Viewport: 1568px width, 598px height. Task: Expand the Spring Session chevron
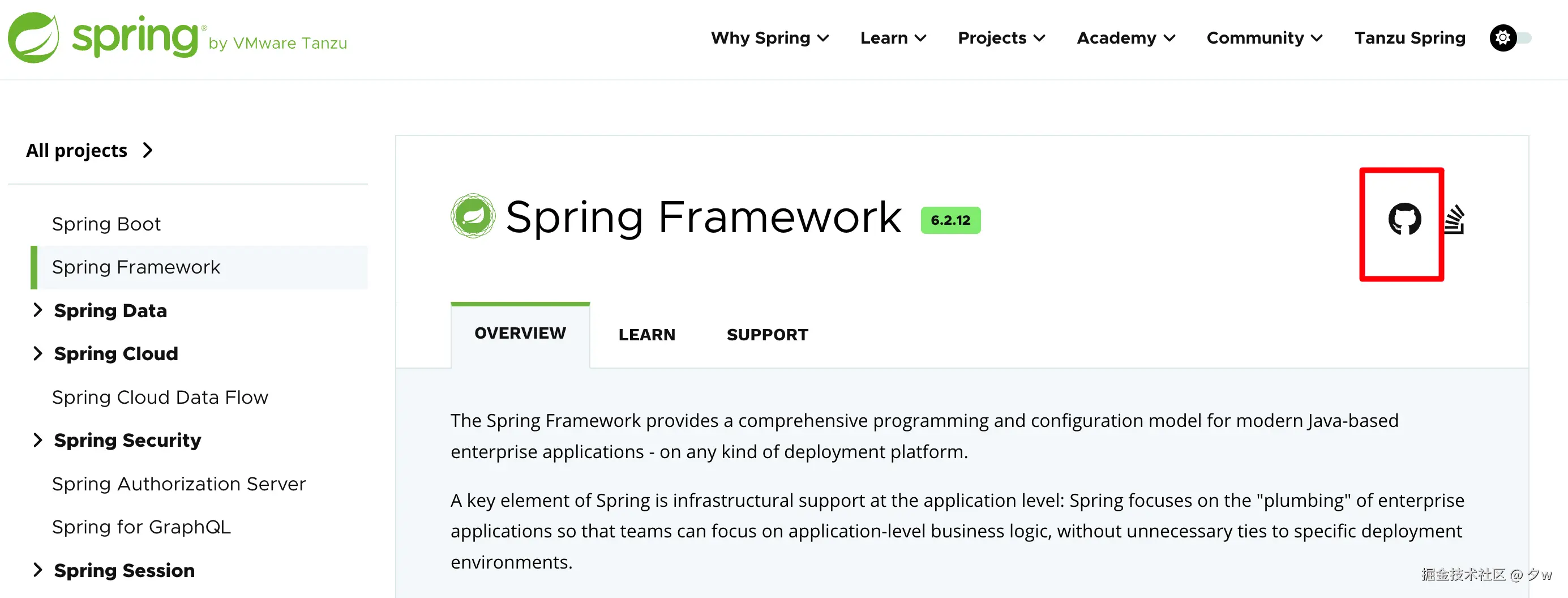[38, 570]
